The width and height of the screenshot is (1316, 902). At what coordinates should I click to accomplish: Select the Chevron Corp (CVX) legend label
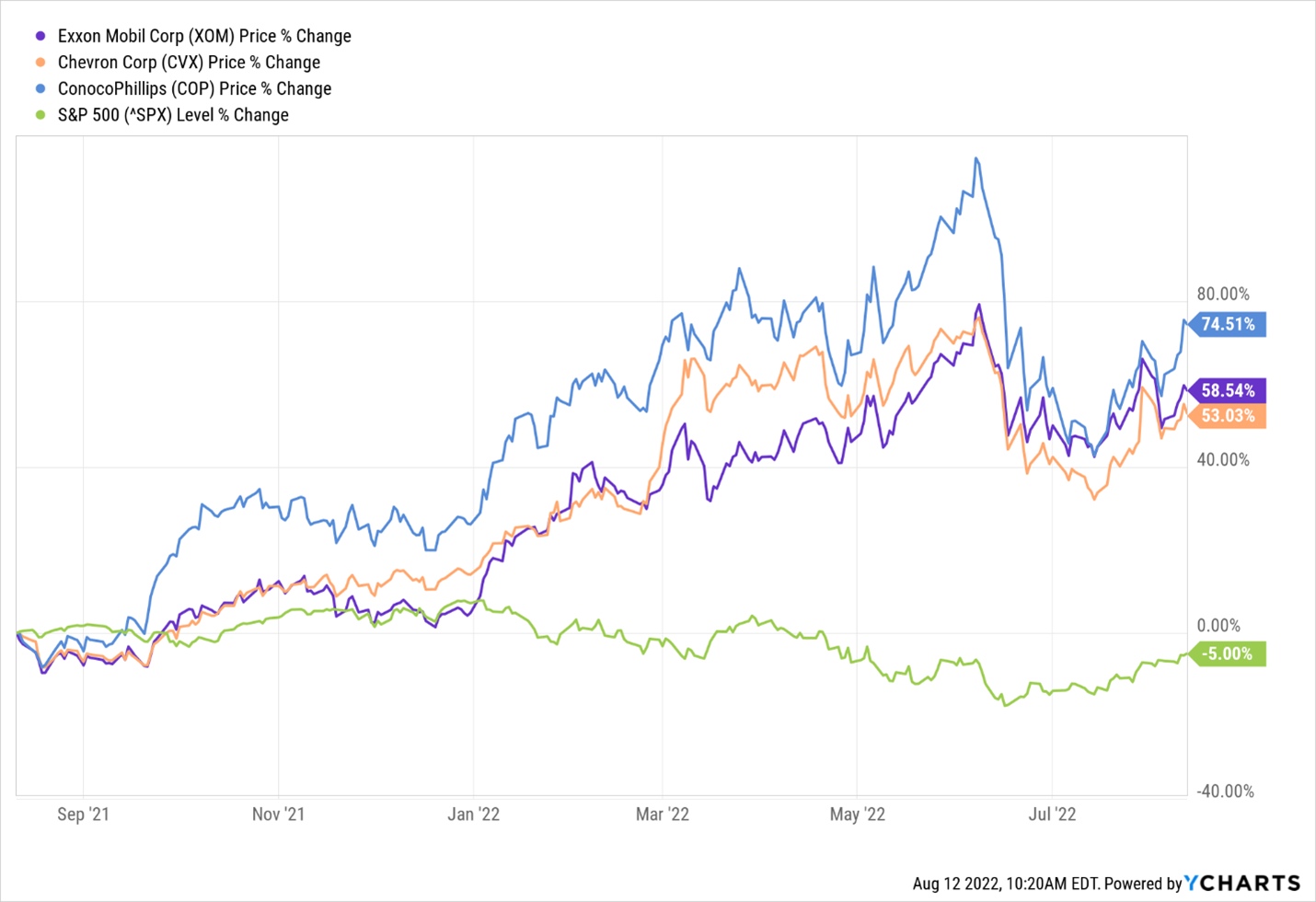[189, 63]
